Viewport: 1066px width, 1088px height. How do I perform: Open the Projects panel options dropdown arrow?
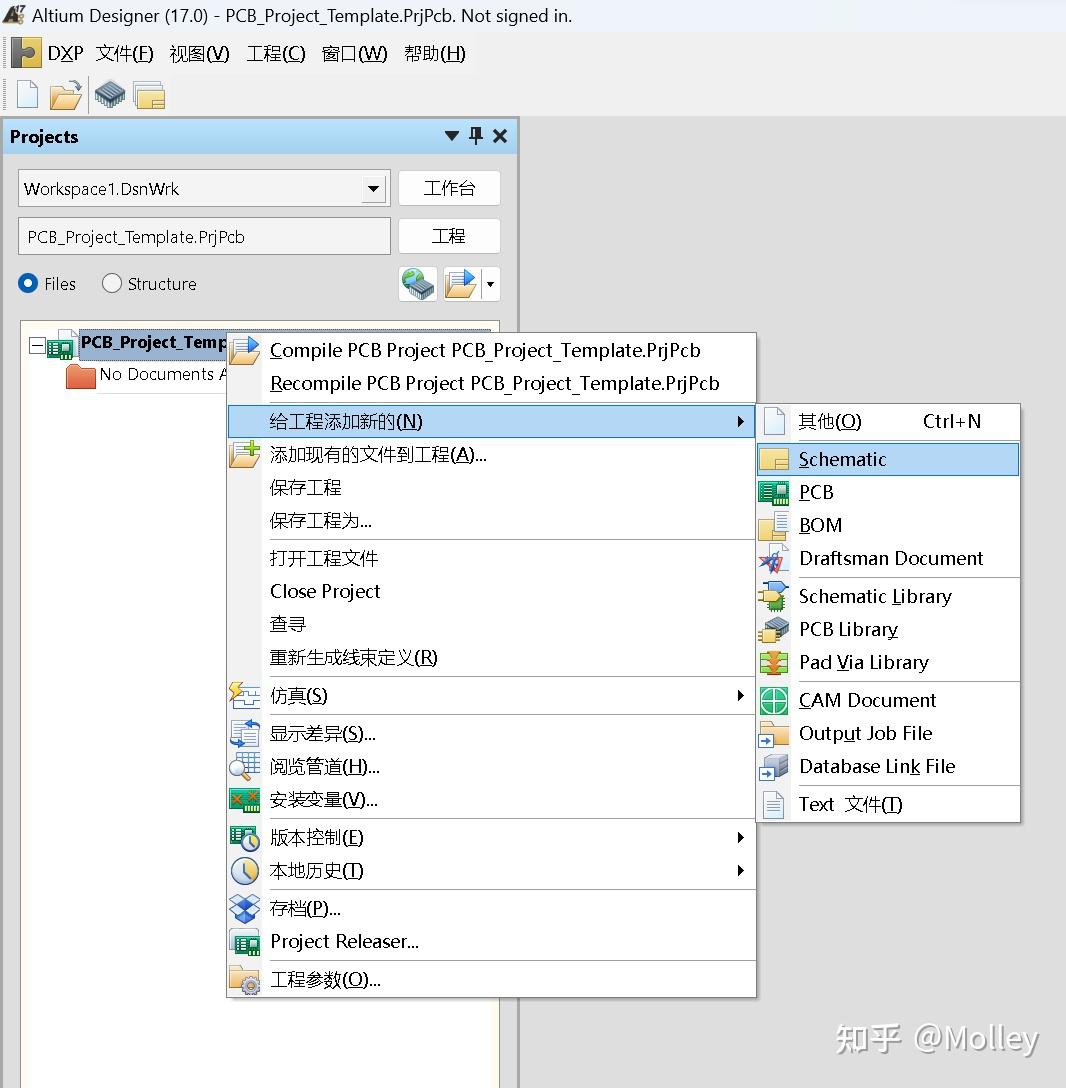(x=451, y=136)
